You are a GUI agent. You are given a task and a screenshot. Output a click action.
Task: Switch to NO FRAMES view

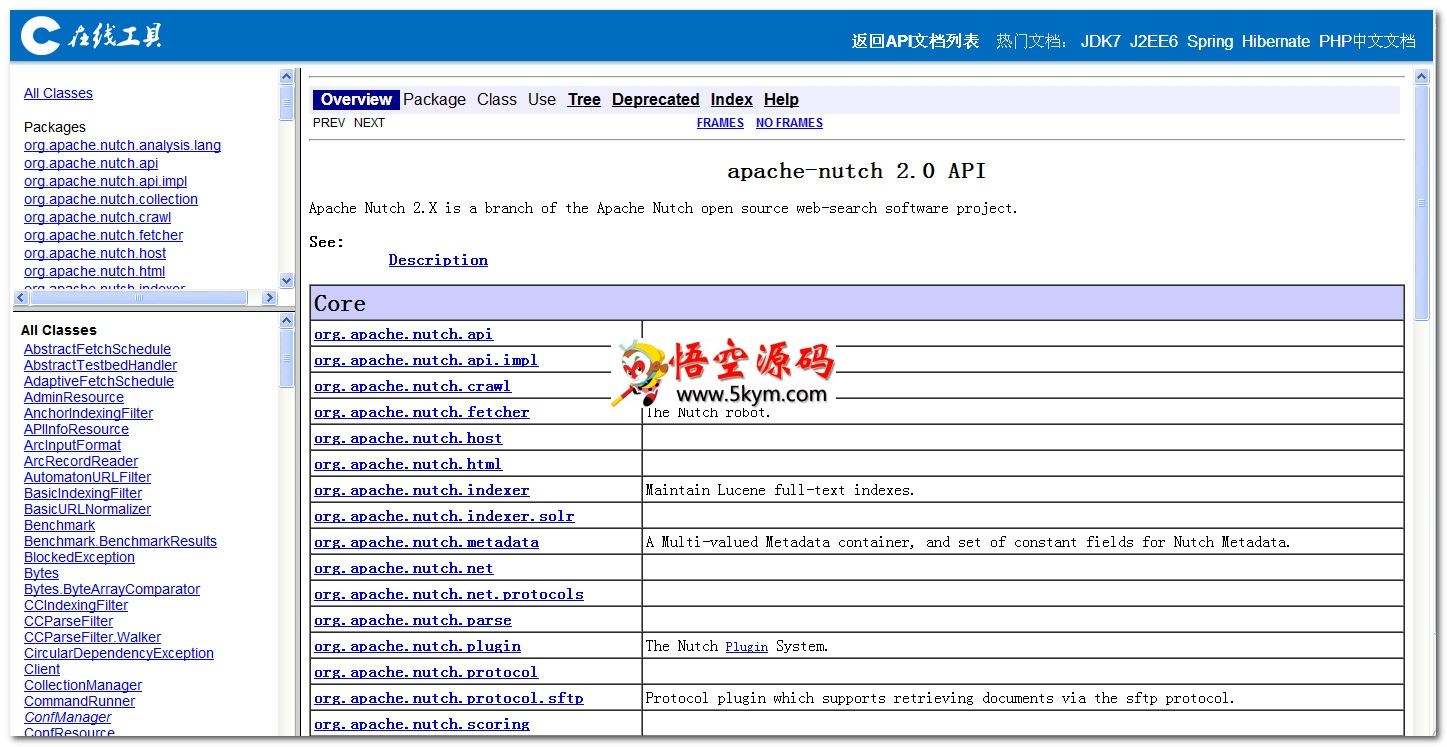(789, 123)
